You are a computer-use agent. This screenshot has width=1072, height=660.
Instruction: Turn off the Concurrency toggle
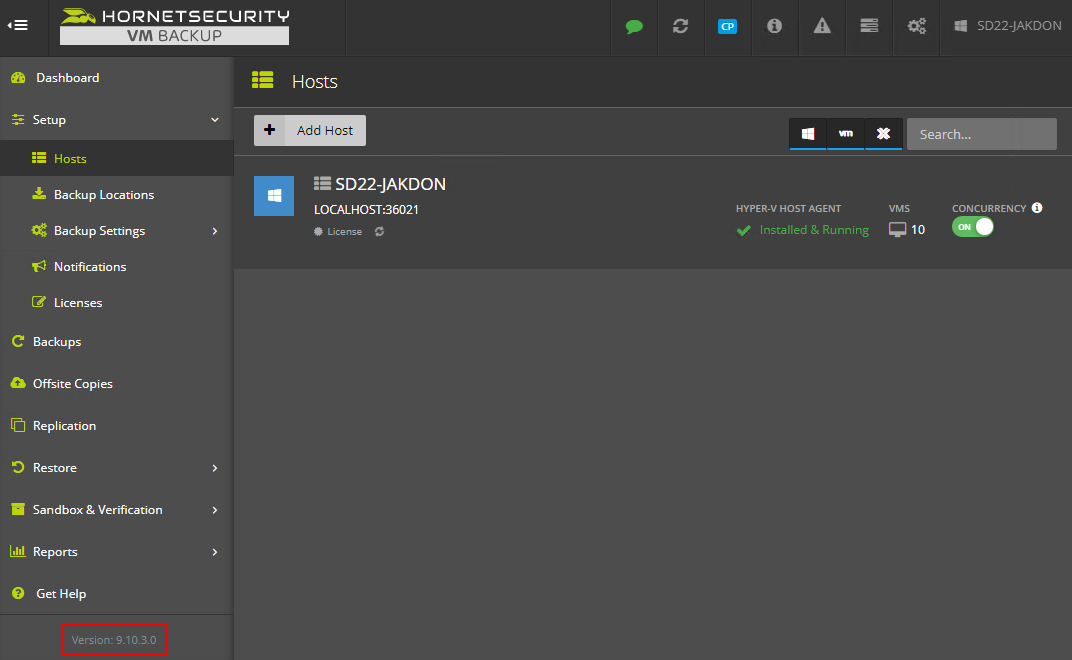pyautogui.click(x=972, y=227)
